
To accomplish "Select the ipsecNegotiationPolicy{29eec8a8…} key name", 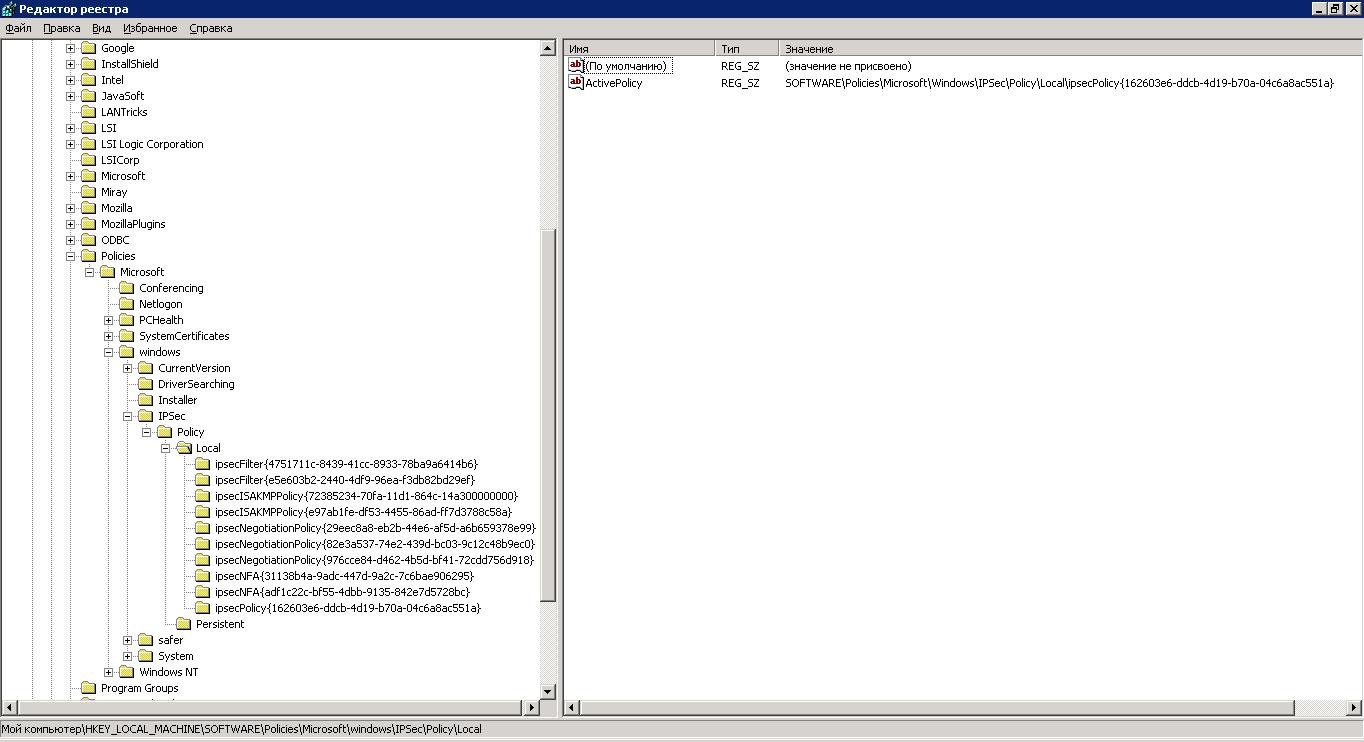I will point(375,528).
